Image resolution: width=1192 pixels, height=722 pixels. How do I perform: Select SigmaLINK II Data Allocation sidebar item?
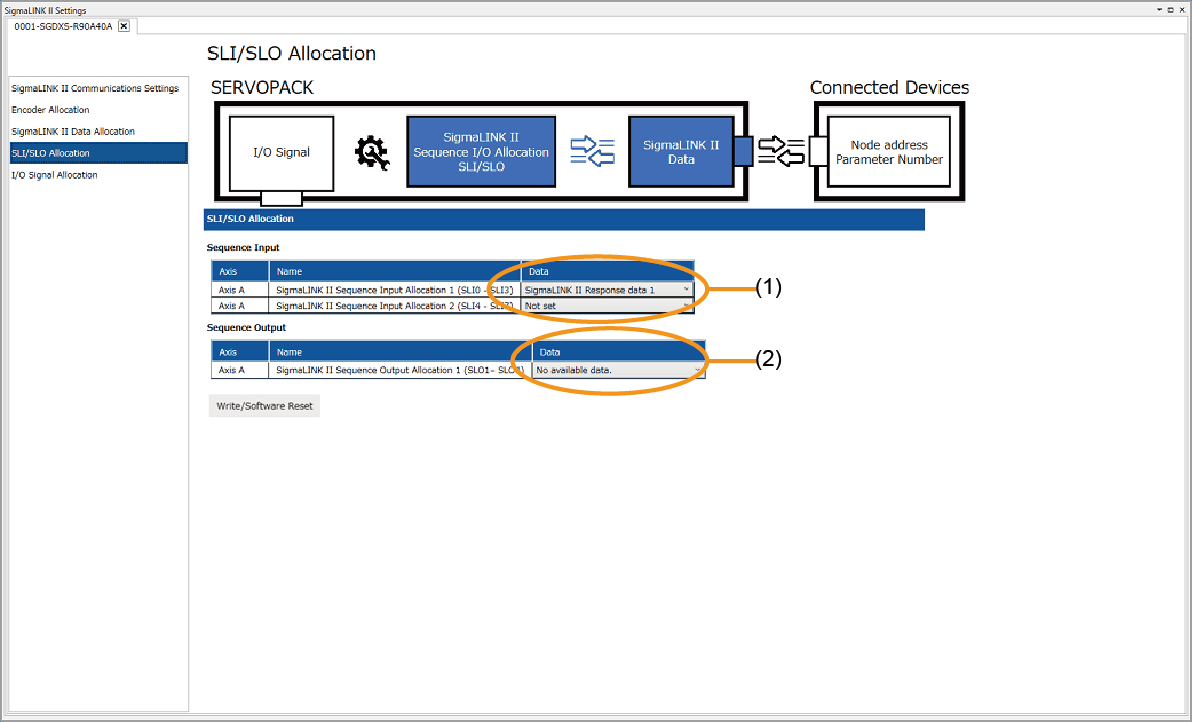(x=73, y=131)
